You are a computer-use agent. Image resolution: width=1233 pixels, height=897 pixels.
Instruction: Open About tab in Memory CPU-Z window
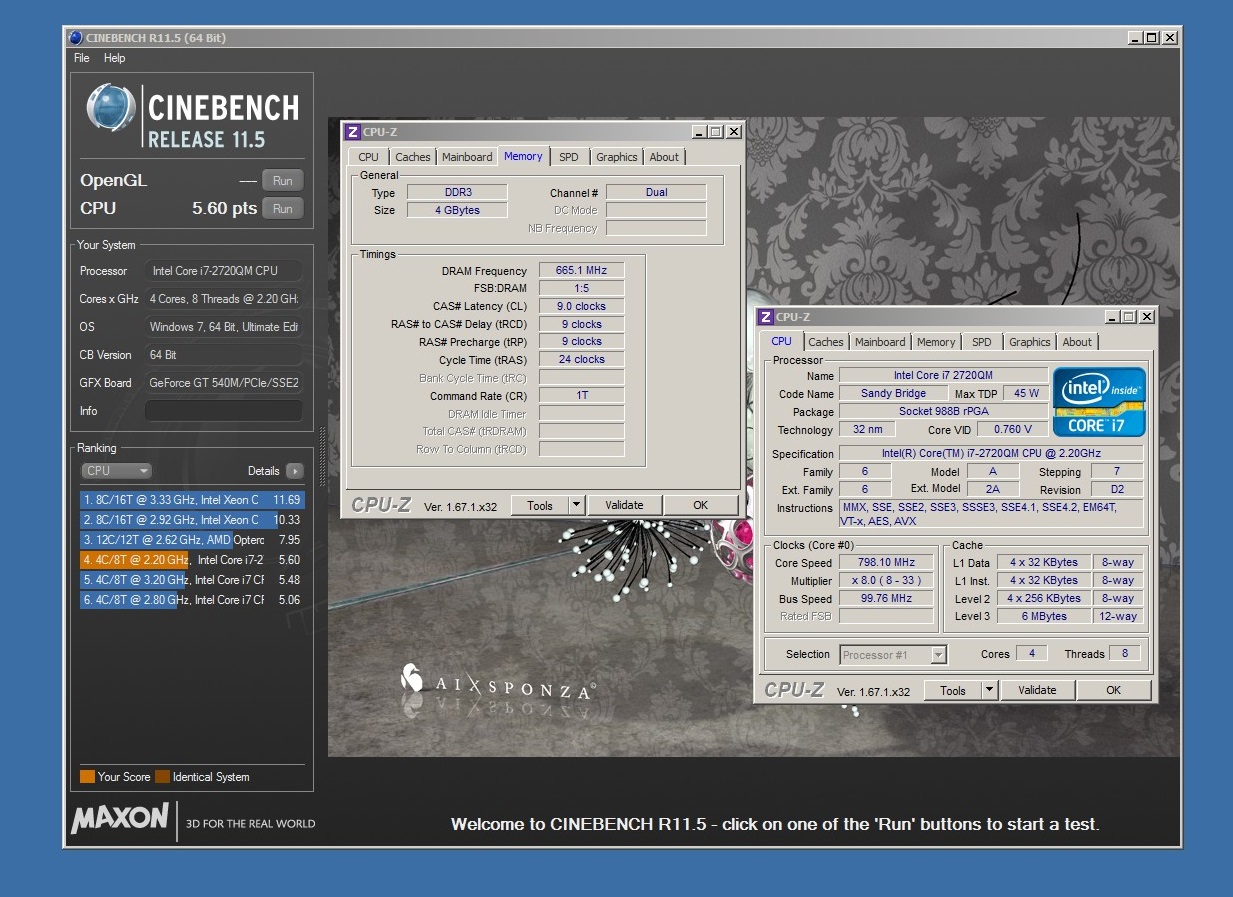click(664, 157)
